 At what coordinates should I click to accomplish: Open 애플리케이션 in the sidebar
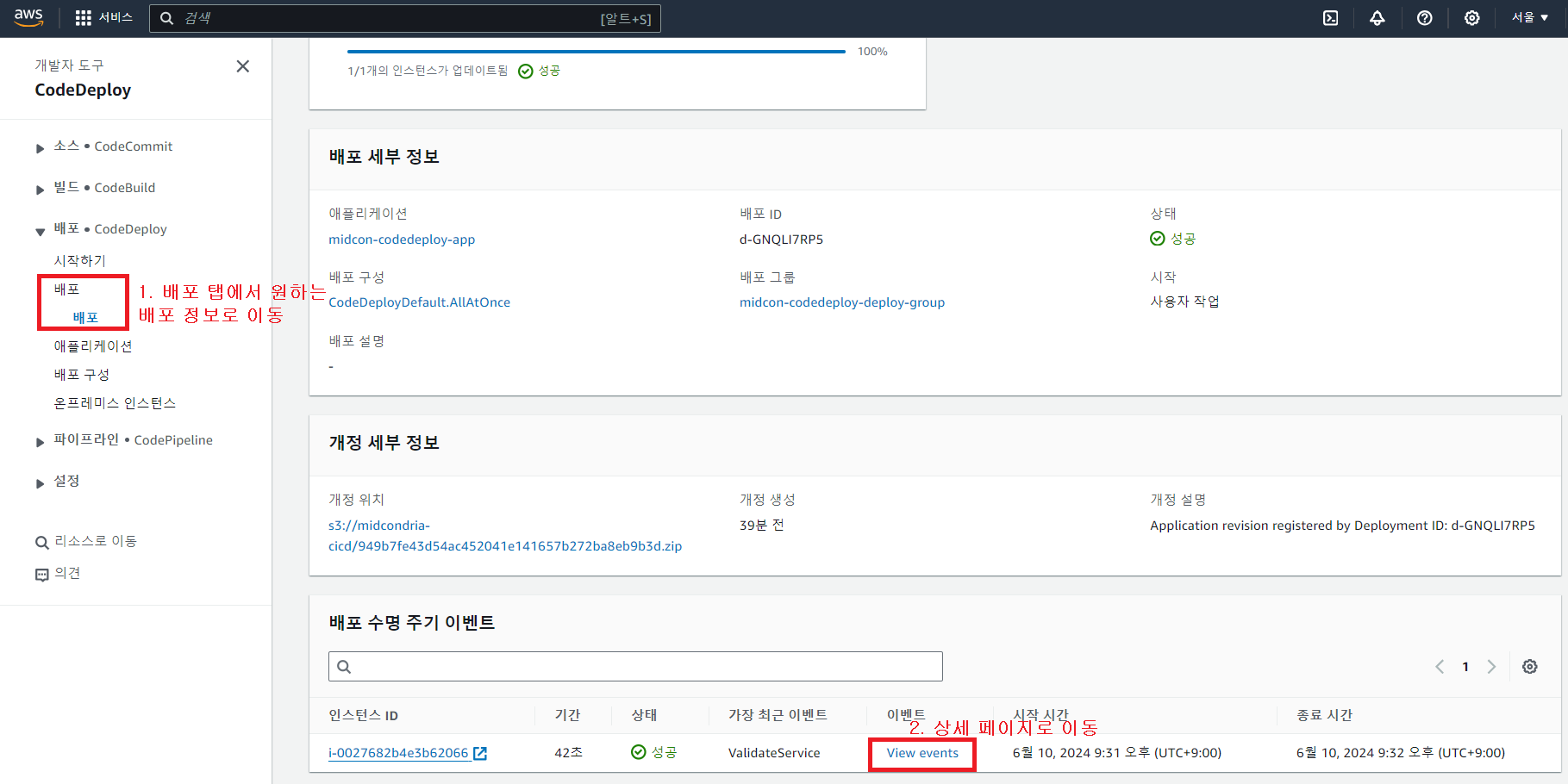tap(93, 345)
